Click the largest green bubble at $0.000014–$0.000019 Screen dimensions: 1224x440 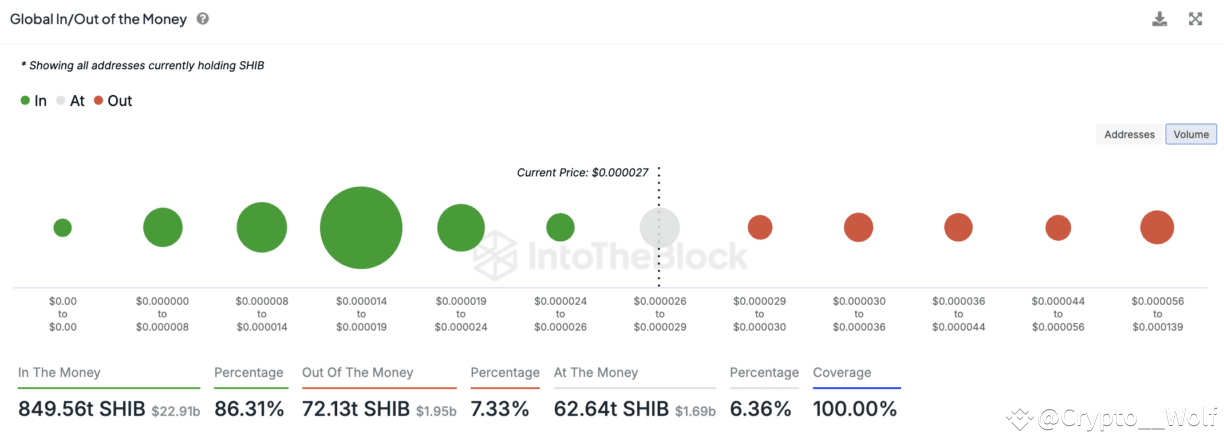tap(361, 228)
